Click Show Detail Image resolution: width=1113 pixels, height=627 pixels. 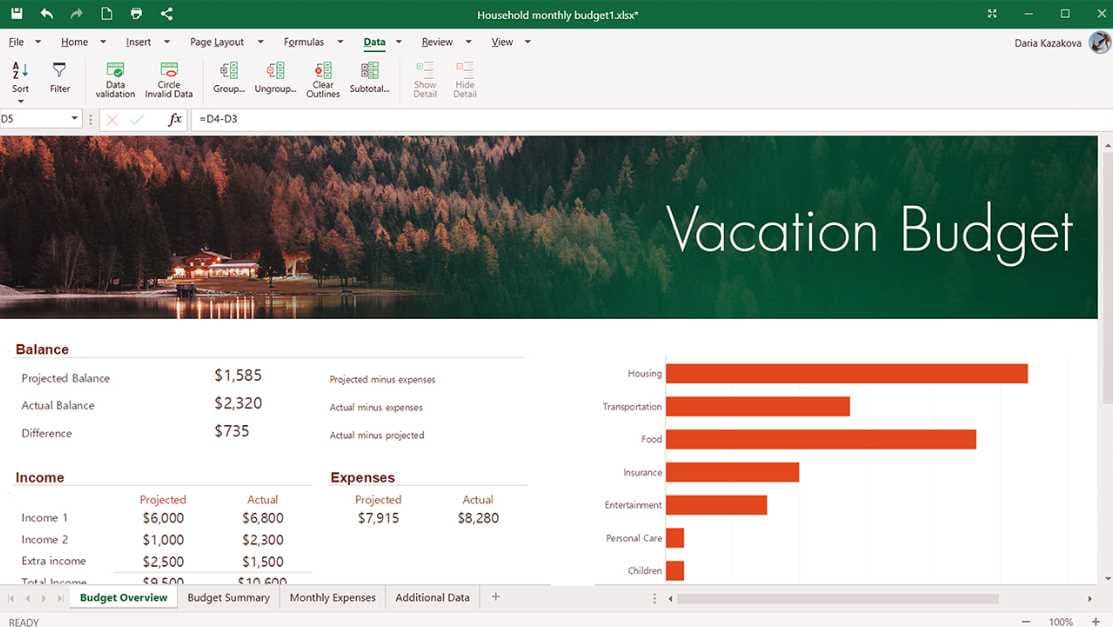click(x=425, y=78)
